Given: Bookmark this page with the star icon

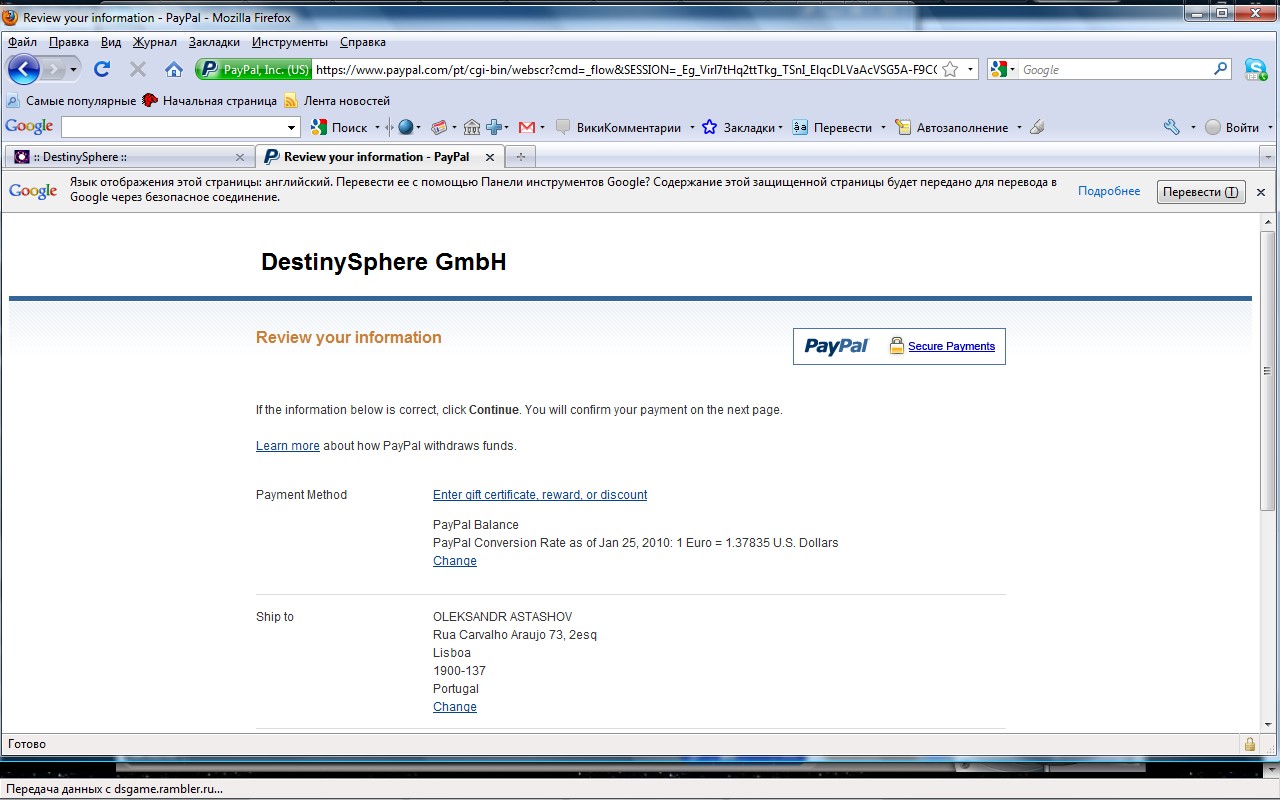Looking at the screenshot, I should [x=950, y=69].
